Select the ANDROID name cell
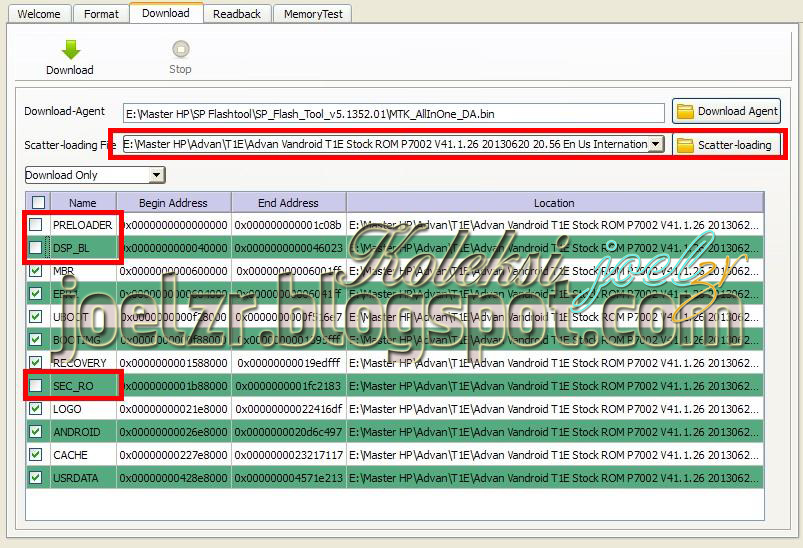The width and height of the screenshot is (803, 548). pyautogui.click(x=83, y=432)
